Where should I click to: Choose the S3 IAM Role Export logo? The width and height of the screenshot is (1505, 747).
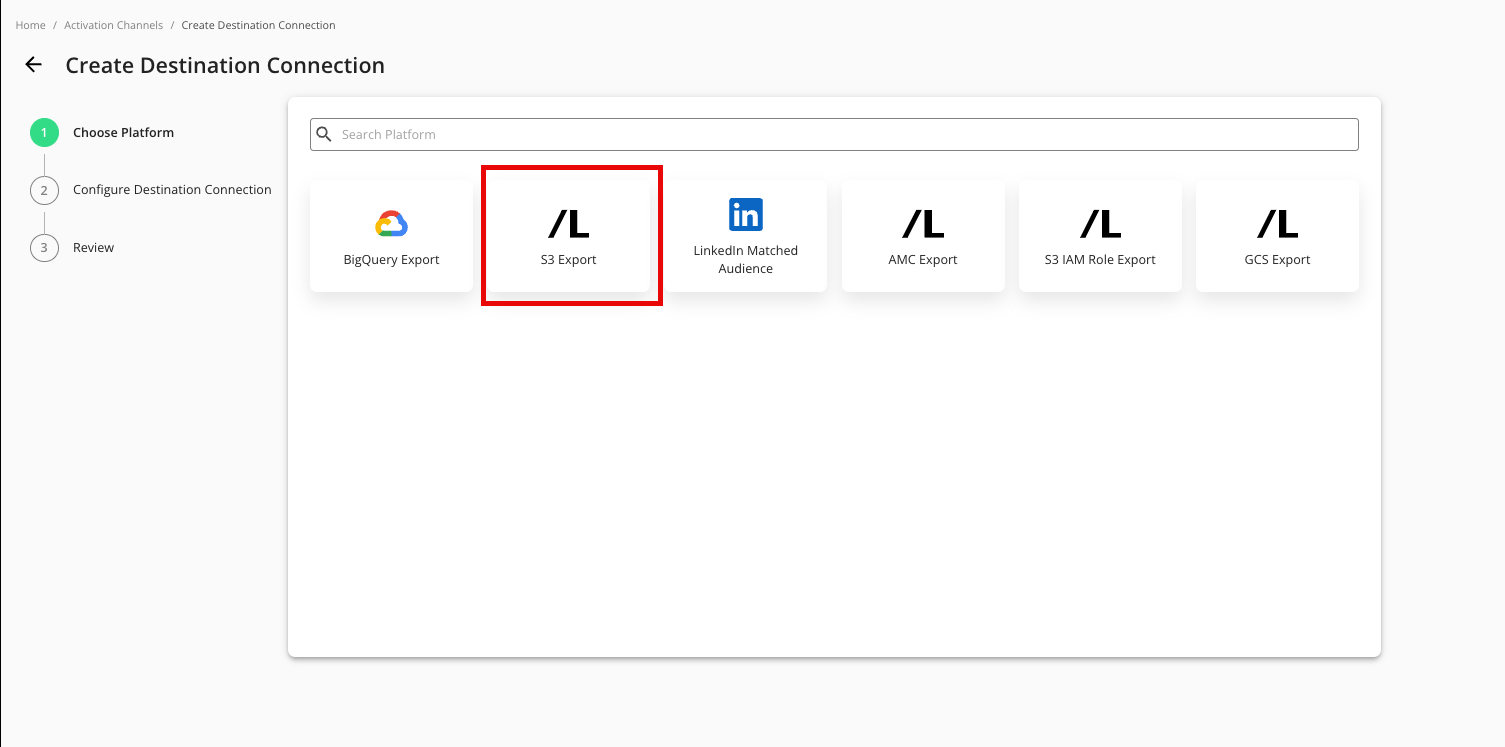[1100, 225]
